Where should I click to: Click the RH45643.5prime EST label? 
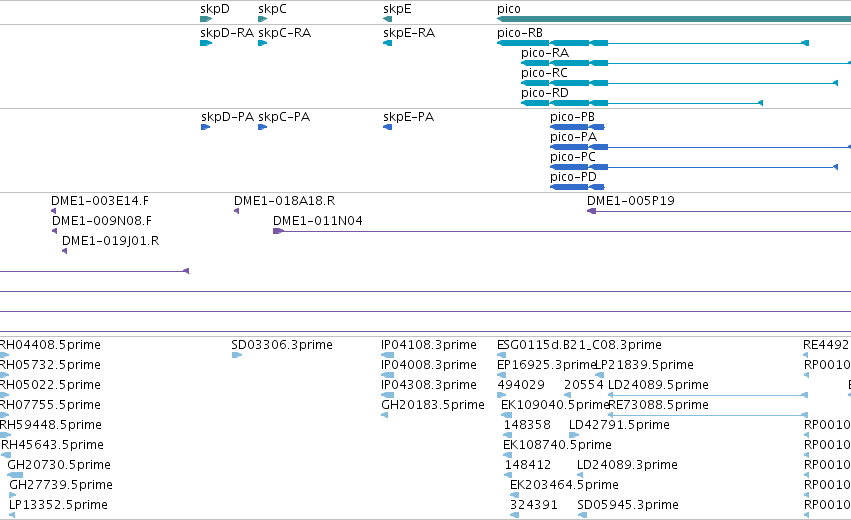coord(52,445)
